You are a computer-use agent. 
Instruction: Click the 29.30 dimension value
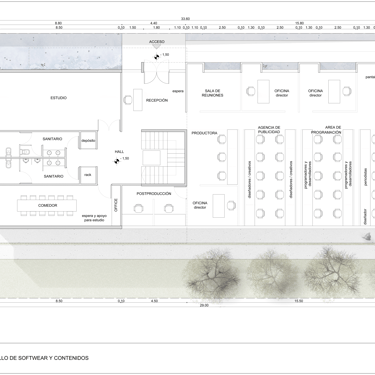[204, 305]
